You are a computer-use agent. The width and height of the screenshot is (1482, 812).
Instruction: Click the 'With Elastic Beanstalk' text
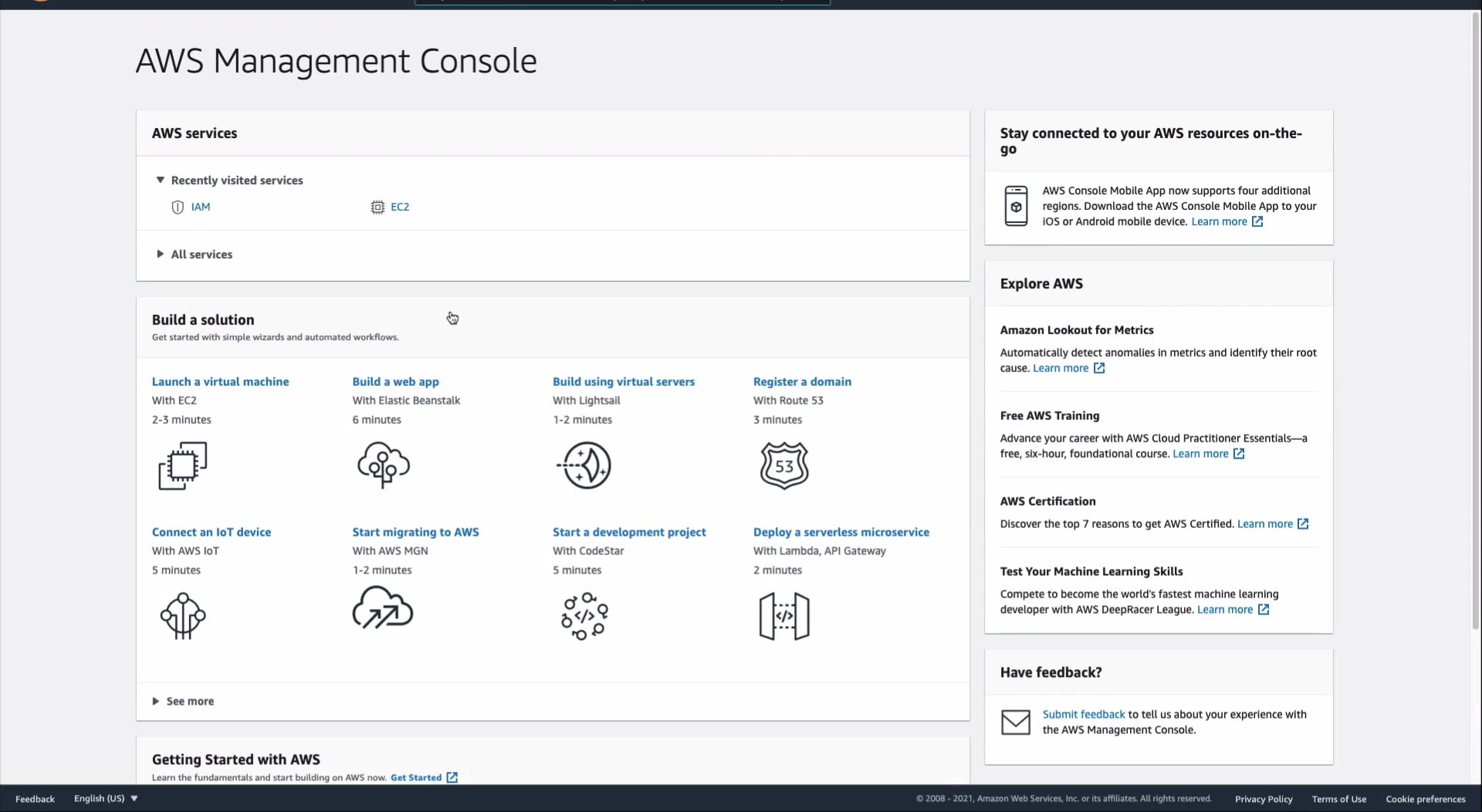click(x=407, y=401)
